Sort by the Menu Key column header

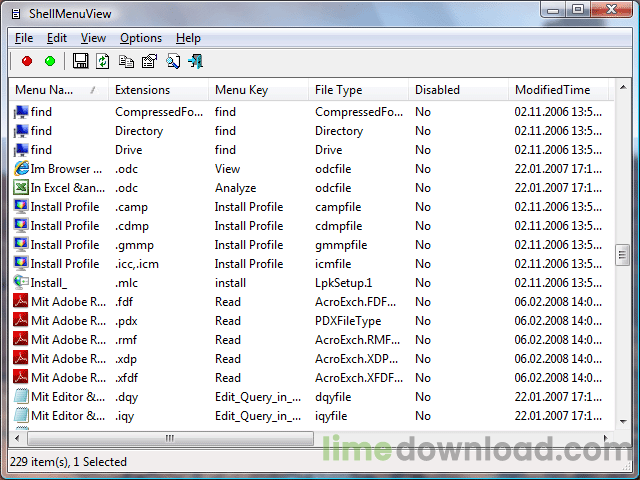[x=258, y=90]
